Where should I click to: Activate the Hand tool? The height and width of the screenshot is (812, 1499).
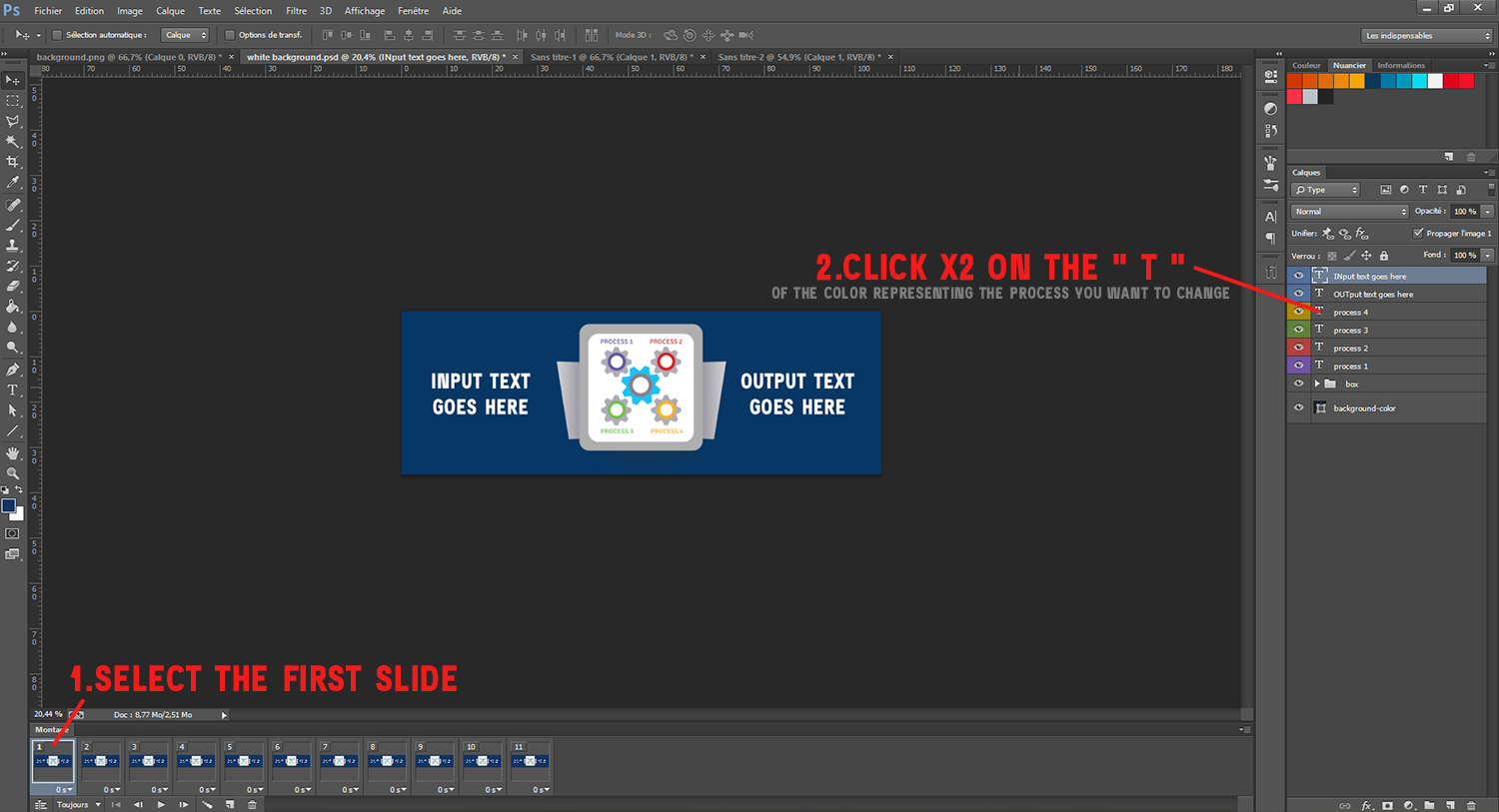(x=13, y=451)
